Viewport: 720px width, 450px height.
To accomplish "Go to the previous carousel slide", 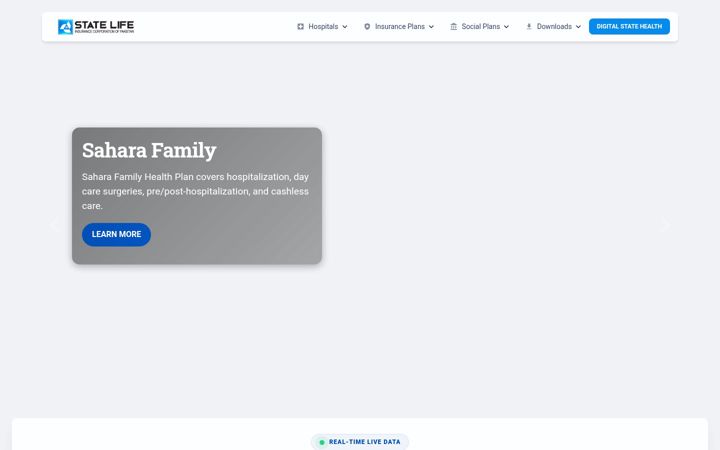I will click(54, 225).
